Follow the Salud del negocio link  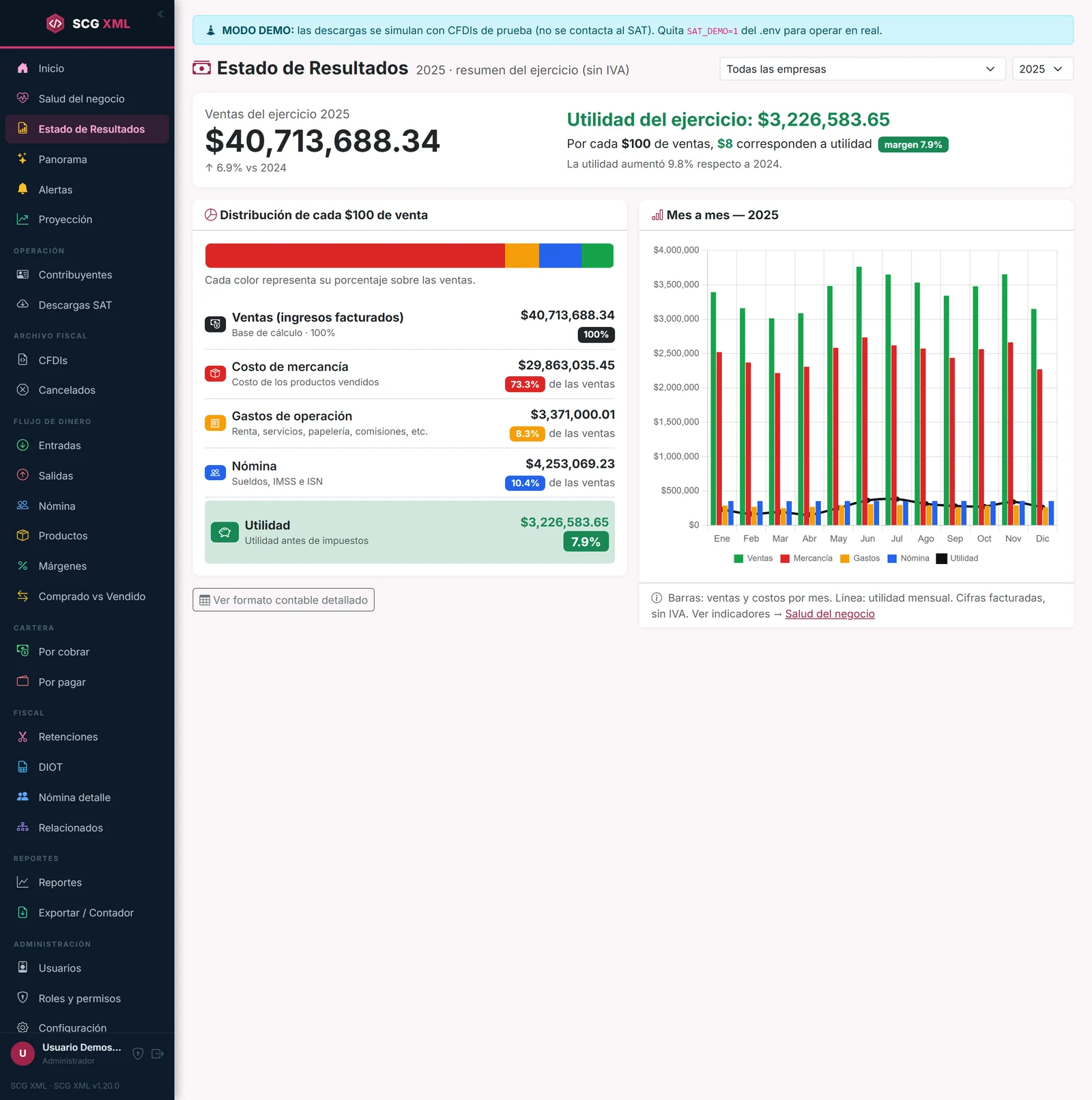(829, 614)
